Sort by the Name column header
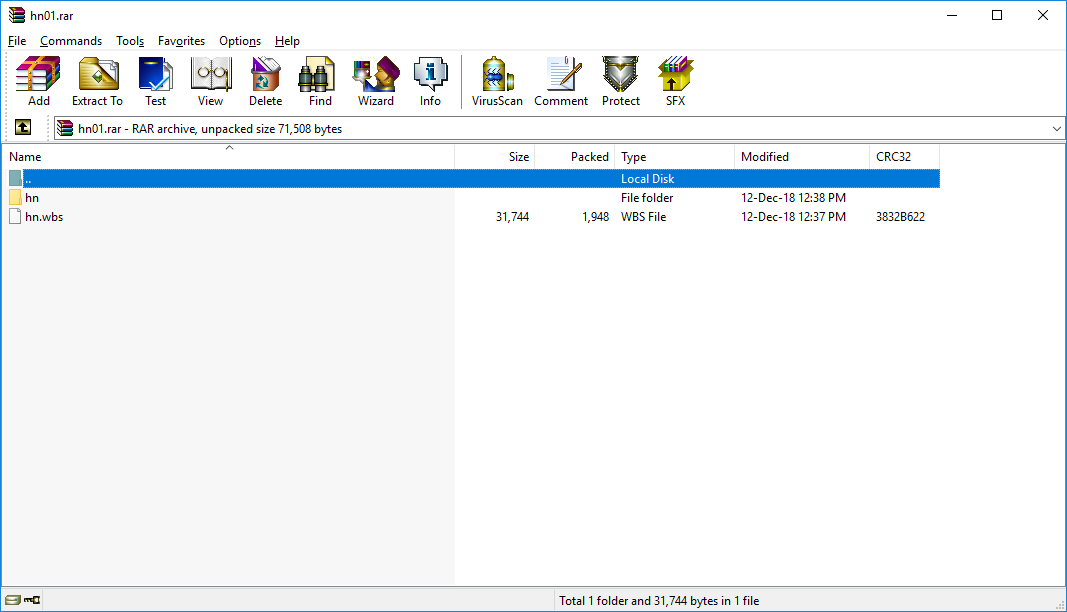 [229, 157]
